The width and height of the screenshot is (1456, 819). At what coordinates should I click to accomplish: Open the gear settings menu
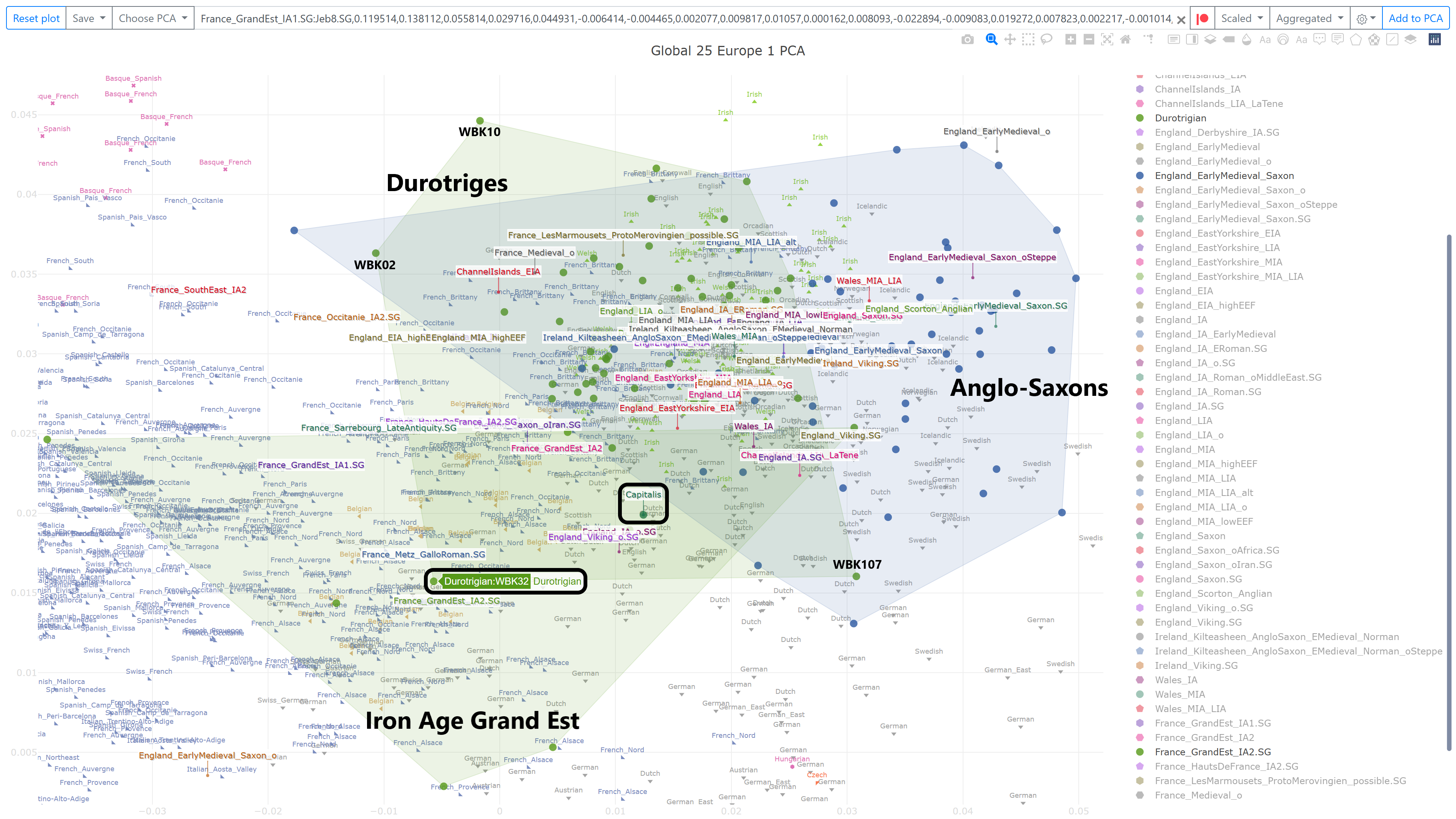tap(1365, 18)
